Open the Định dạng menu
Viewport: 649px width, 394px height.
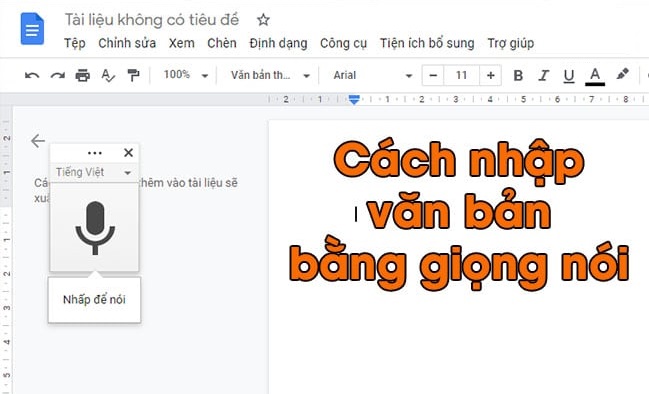pos(278,43)
